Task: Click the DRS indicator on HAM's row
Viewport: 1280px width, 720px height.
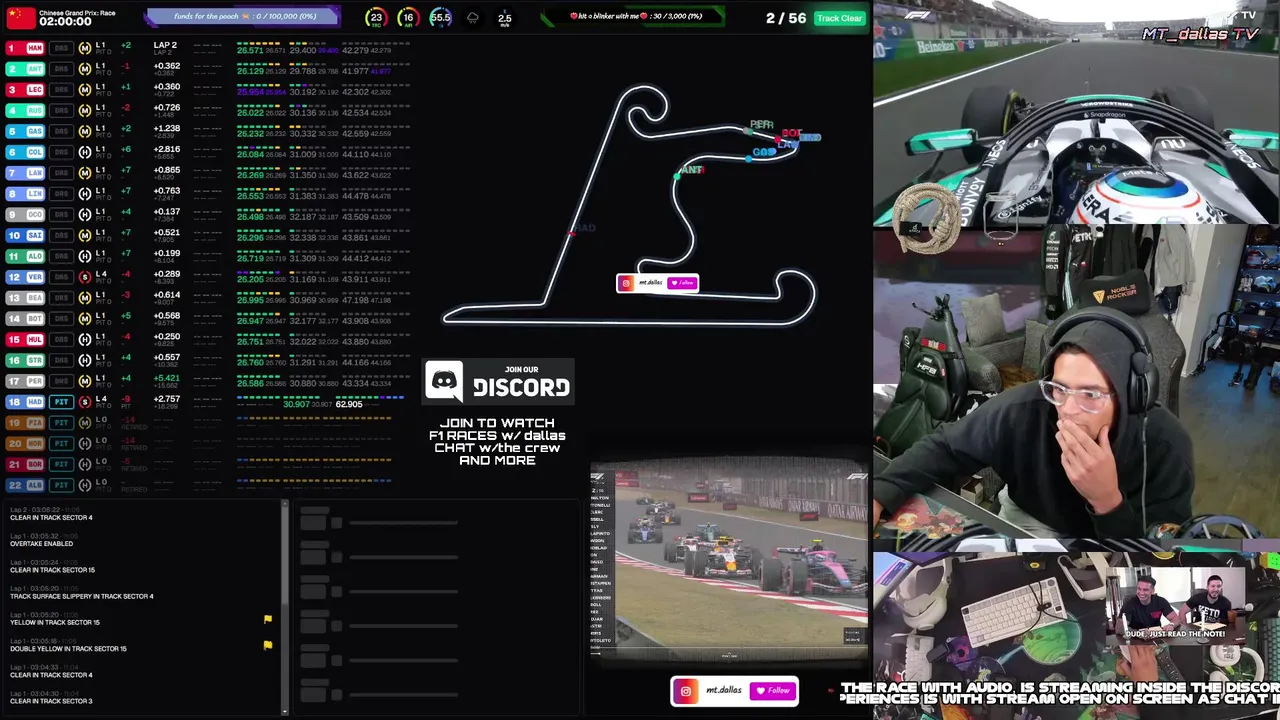Action: 62,48
